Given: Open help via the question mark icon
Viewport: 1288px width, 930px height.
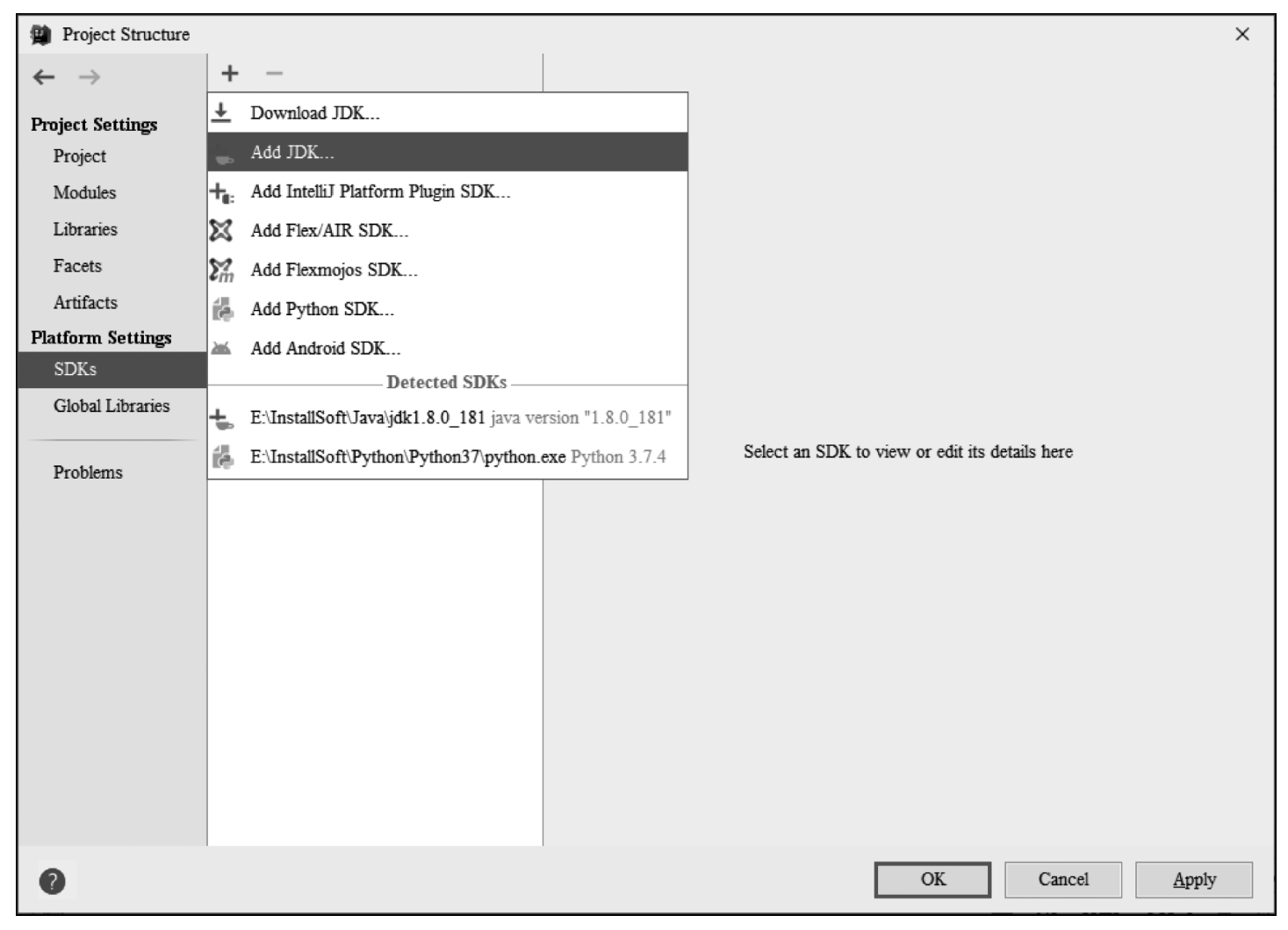Looking at the screenshot, I should click(x=52, y=881).
